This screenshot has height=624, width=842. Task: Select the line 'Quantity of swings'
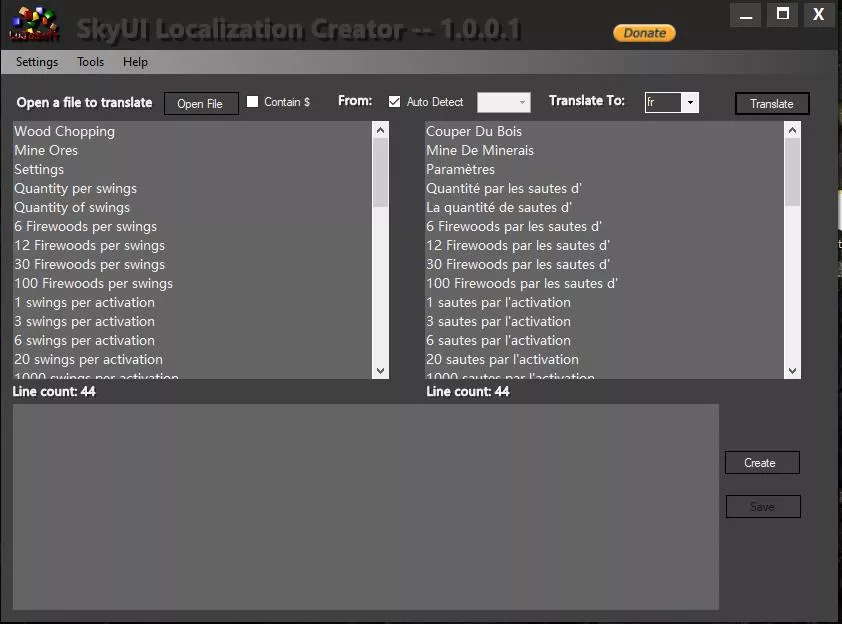tap(72, 207)
